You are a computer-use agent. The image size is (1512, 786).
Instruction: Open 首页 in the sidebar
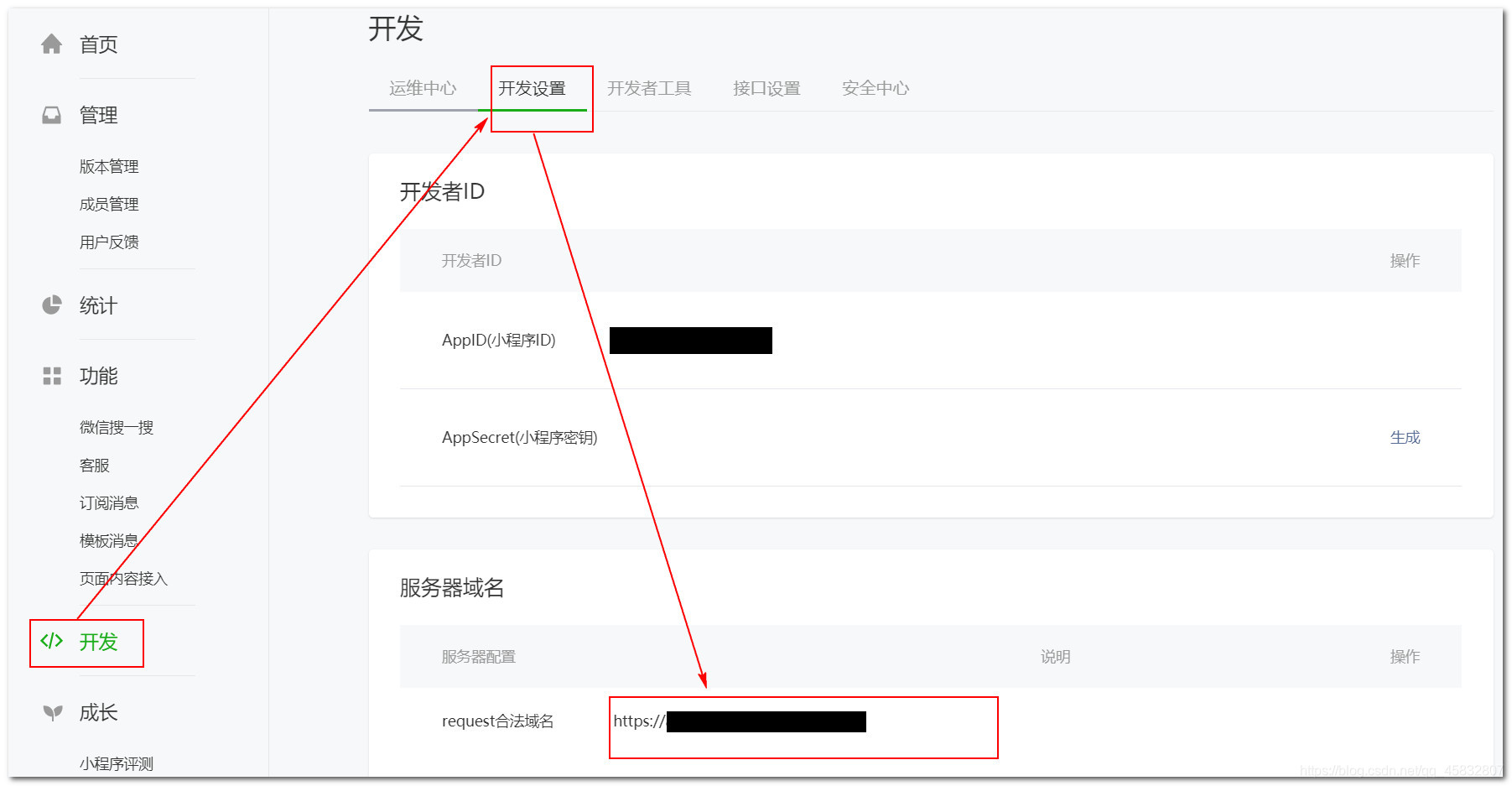tap(98, 44)
